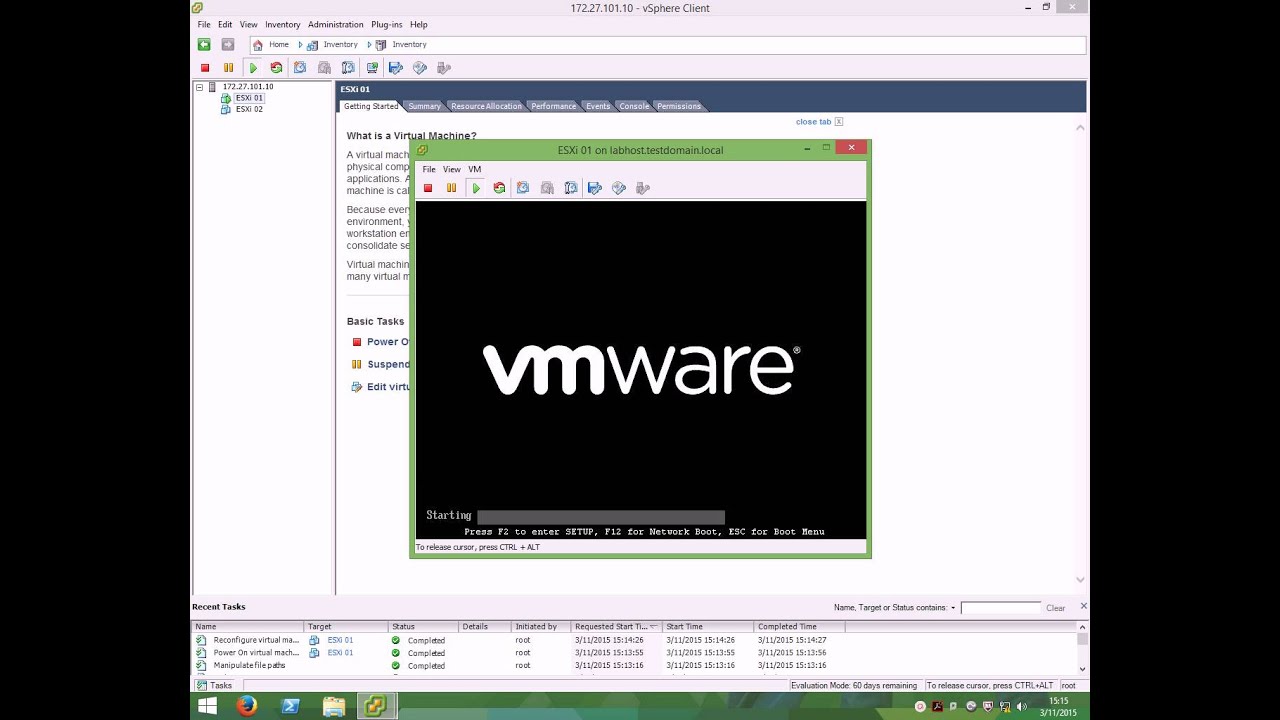Screen dimensions: 1280x720
Task: Click gray navigate Forward arrow
Action: point(228,44)
